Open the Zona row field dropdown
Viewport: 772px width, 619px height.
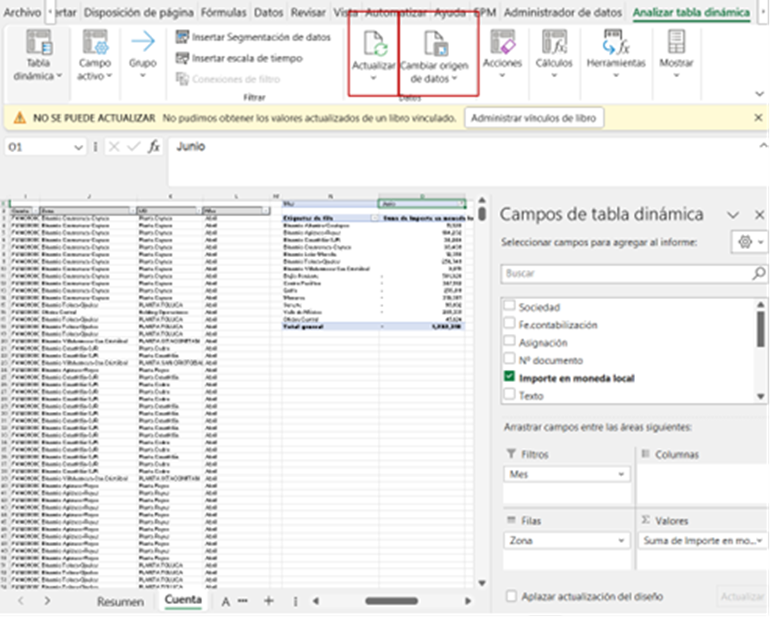point(621,541)
